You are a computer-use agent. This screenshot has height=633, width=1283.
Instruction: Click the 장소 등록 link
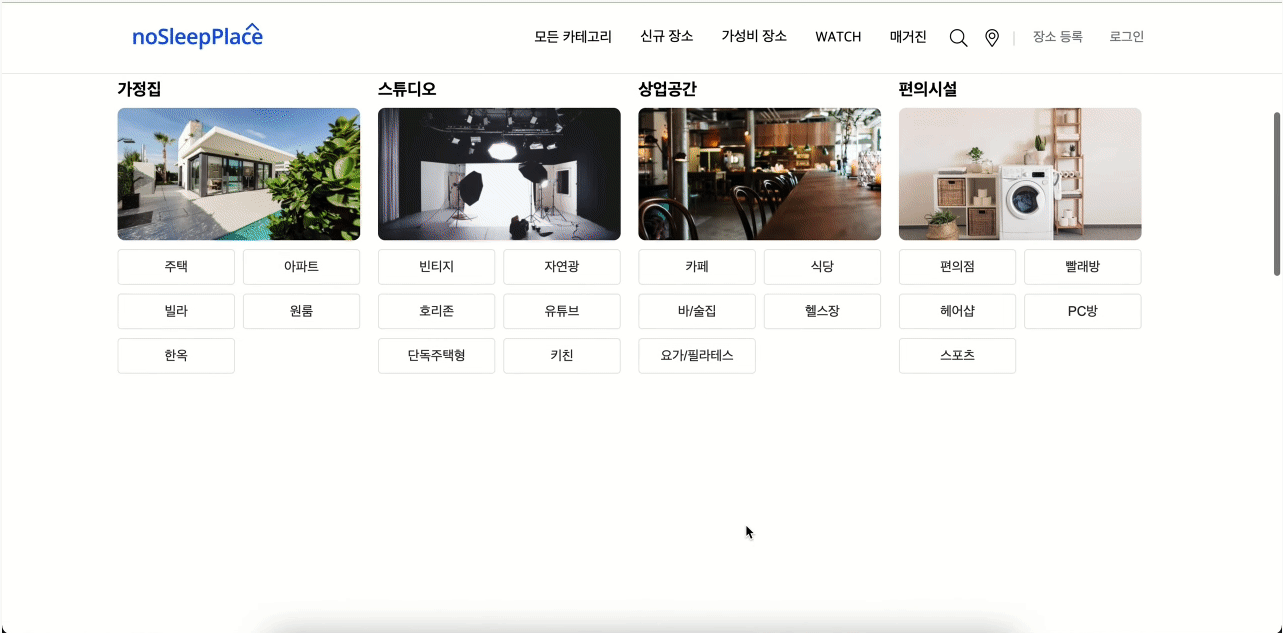coord(1058,37)
